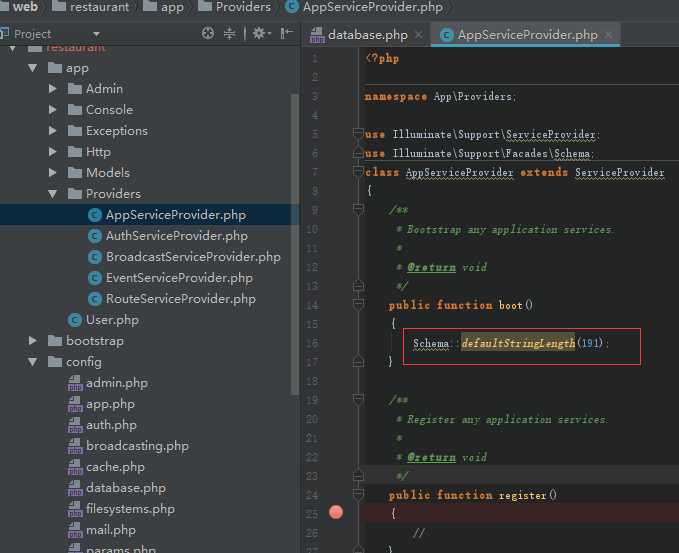Collapse the Providers folder
The height and width of the screenshot is (553, 679).
coord(54,194)
